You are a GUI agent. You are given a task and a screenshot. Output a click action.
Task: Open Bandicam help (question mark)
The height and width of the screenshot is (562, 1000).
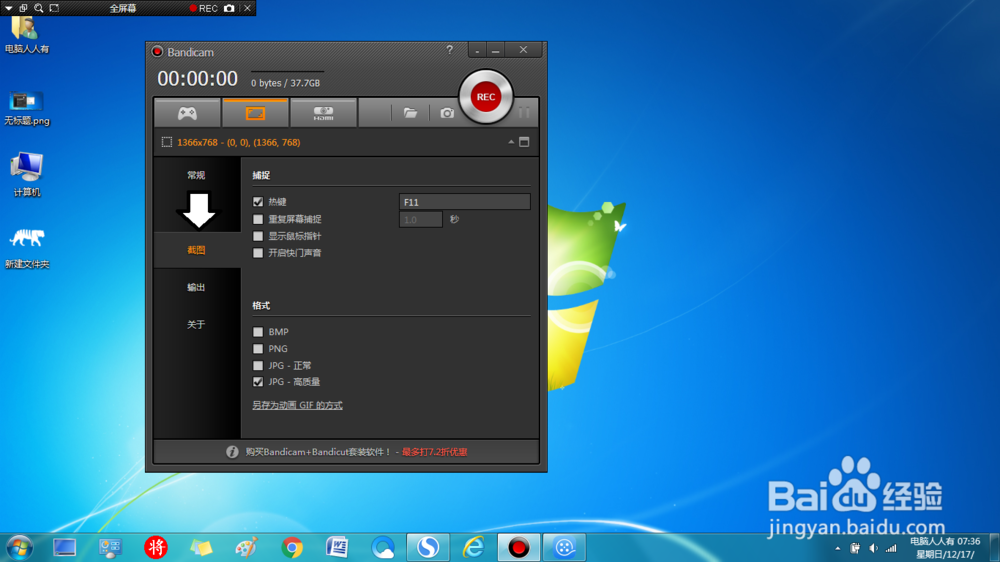pyautogui.click(x=450, y=50)
